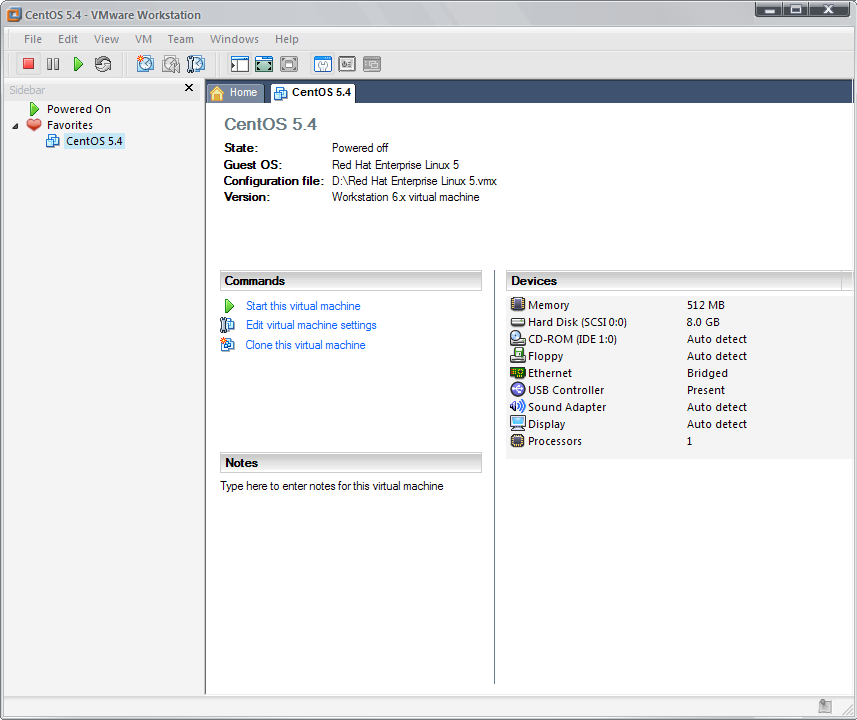Toggle the Show Sidebar toolbar icon
Image resolution: width=857 pixels, height=720 pixels.
[239, 64]
